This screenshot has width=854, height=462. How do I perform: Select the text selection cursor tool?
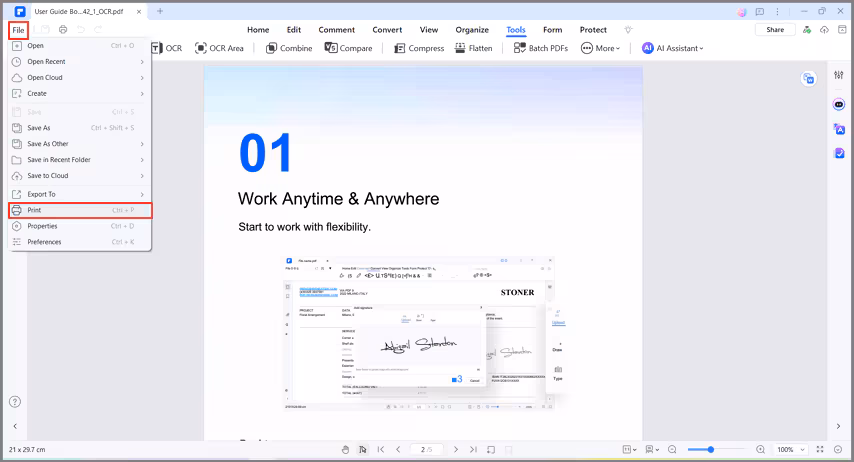click(363, 449)
